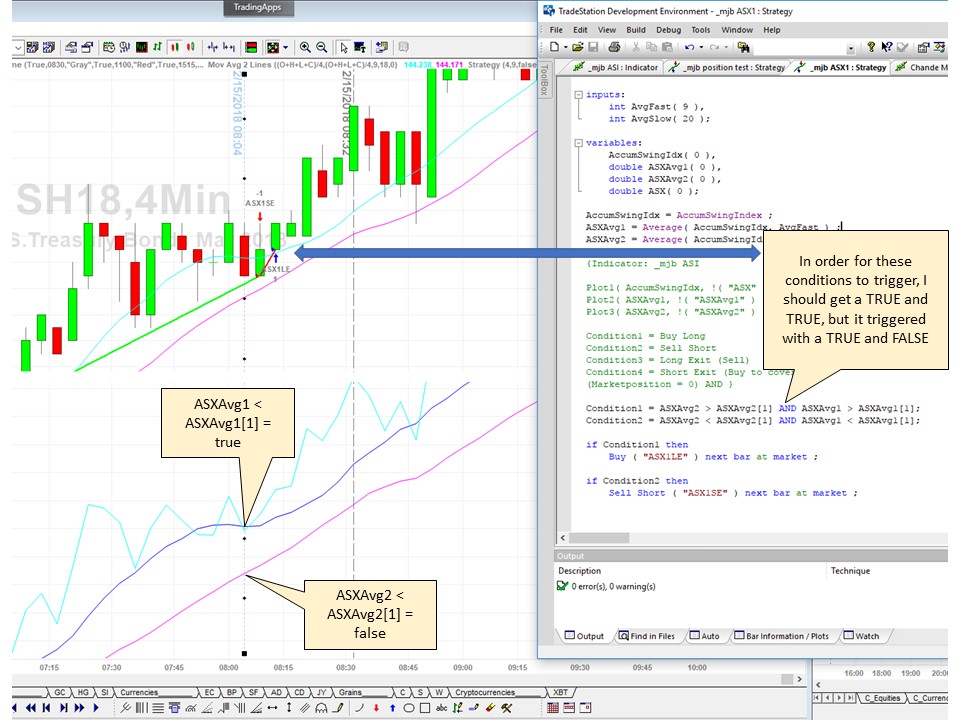This screenshot has width=960, height=720.
Task: Click the skip to previous bar control
Action: (x=47, y=708)
